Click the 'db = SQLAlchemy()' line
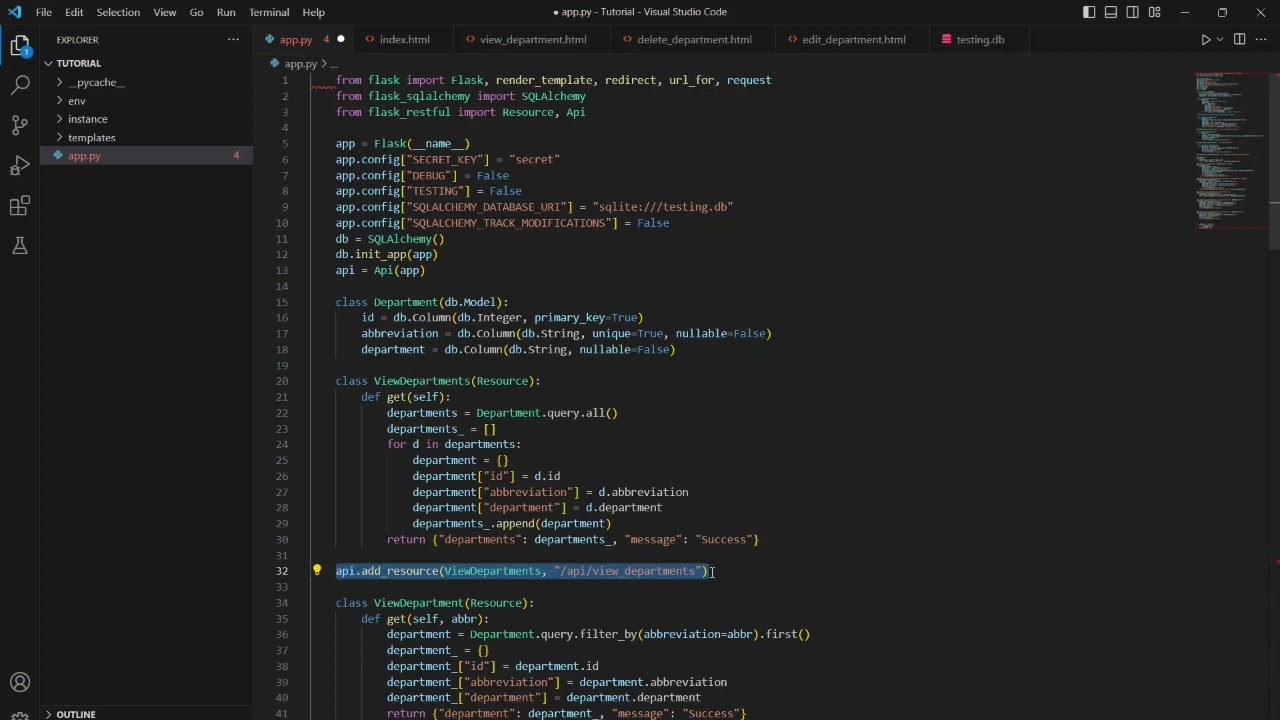The height and width of the screenshot is (720, 1280). (x=390, y=239)
